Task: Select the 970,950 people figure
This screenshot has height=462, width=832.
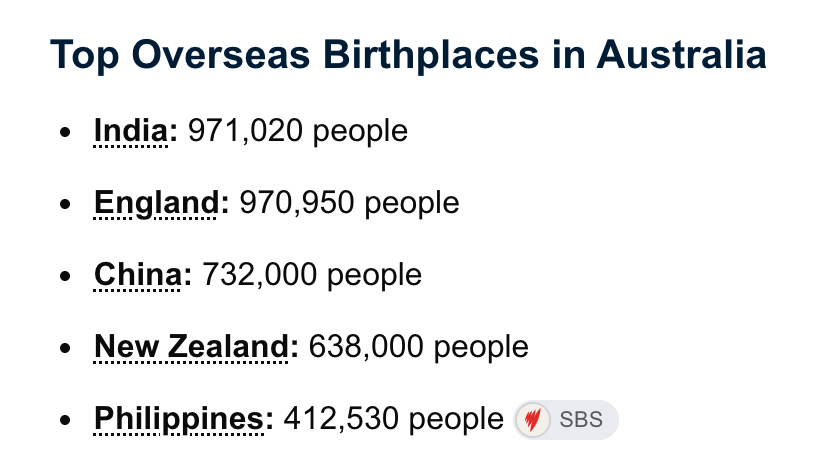Action: [x=350, y=203]
